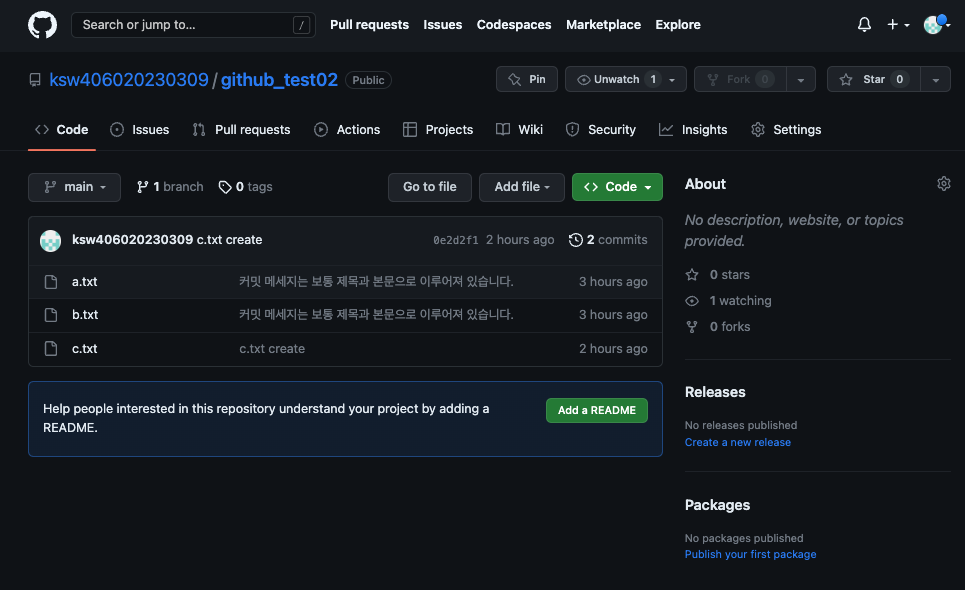Click the Add a README button
Image resolution: width=965 pixels, height=590 pixels.
pos(596,410)
